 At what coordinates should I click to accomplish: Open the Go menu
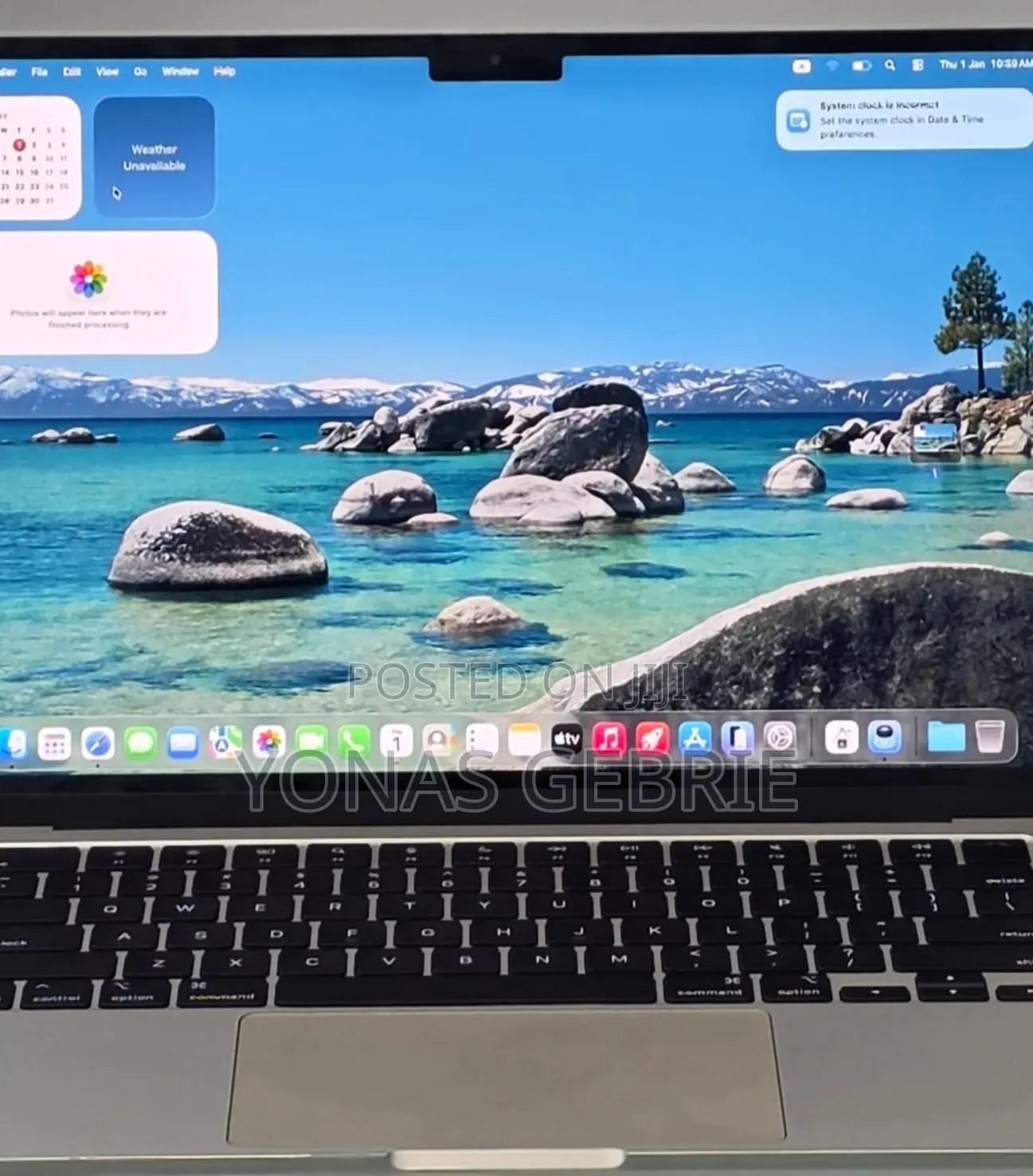click(140, 71)
